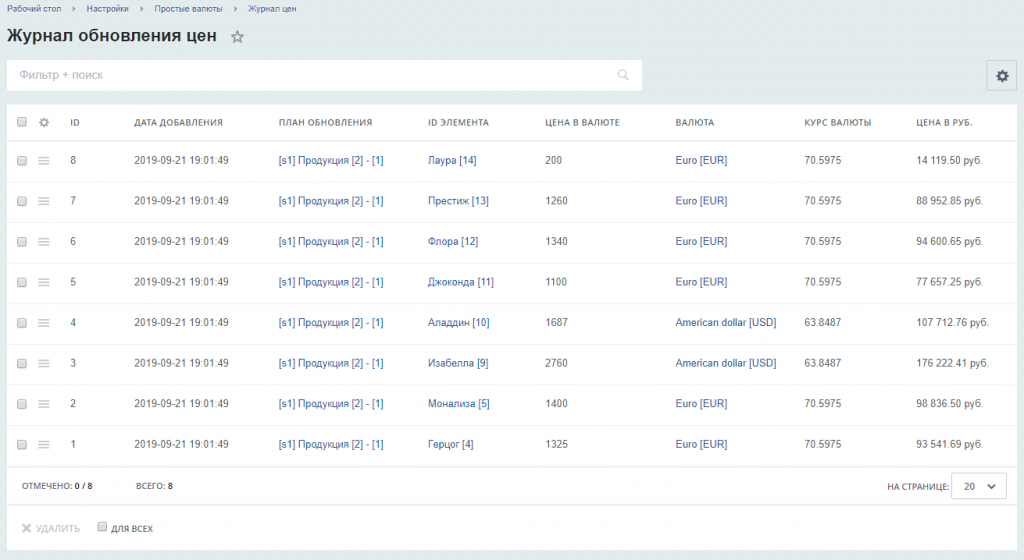Select the 'Всего: 8' total counter
Viewport: 1024px width, 560px height.
154,486
